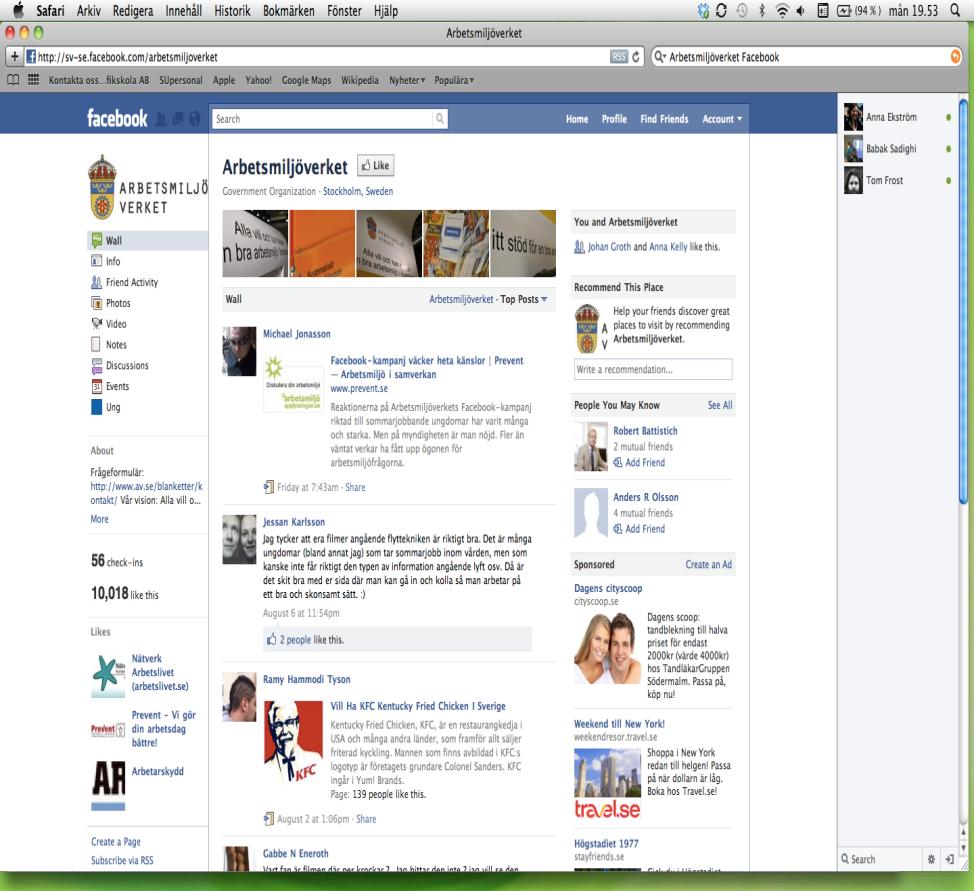Screen dimensions: 974x891
Task: Open the Historik menu
Action: click(232, 11)
